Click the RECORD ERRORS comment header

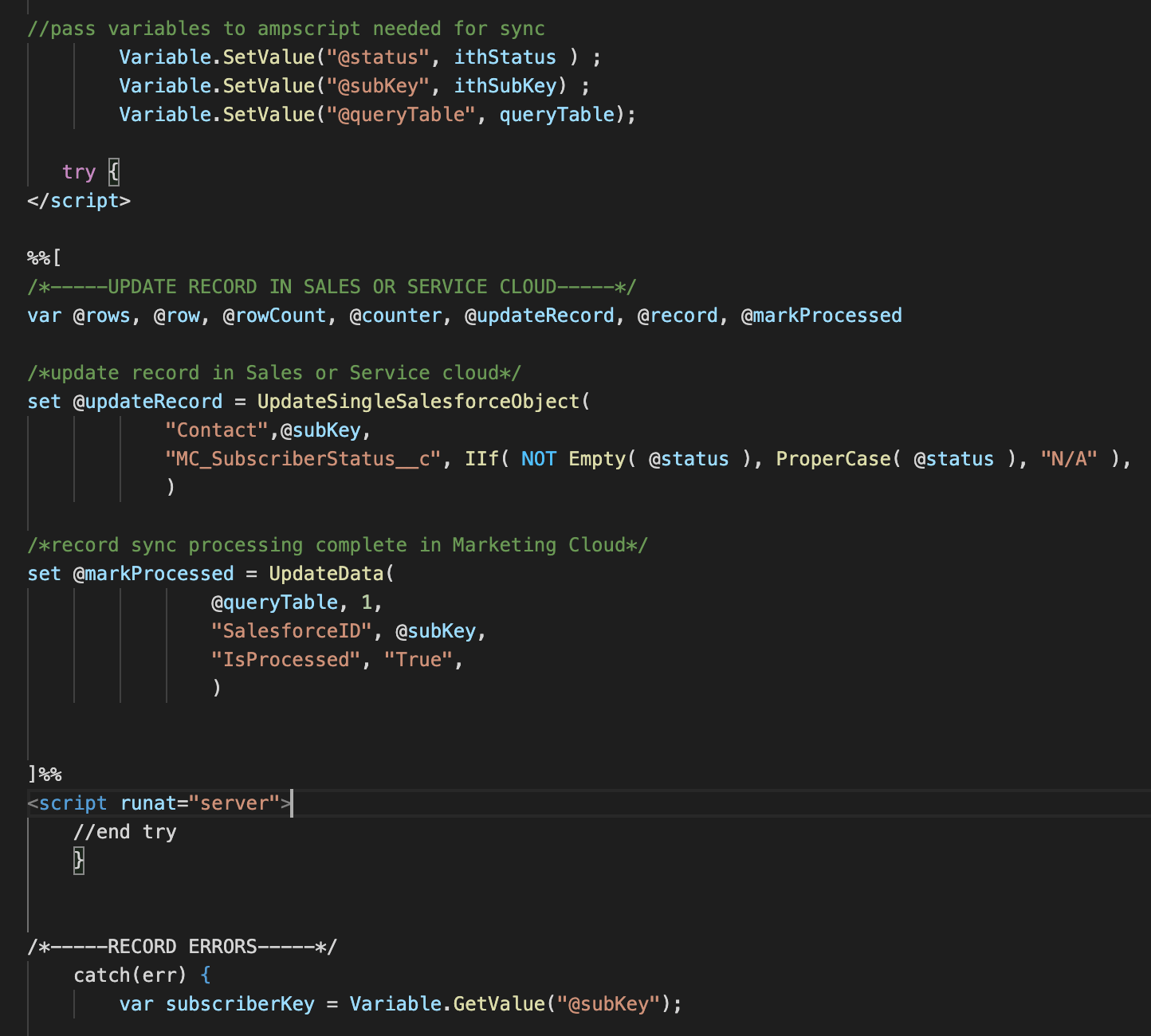coord(182,947)
